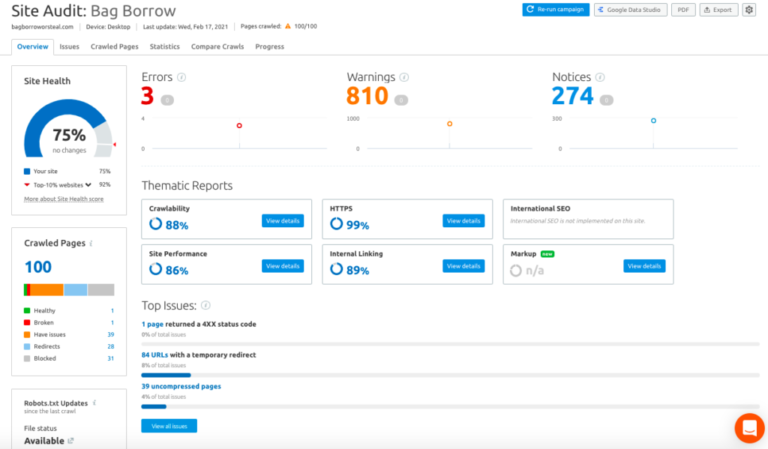This screenshot has width=768, height=449.
Task: Open the 1 page 4XX issue link
Action: (152, 324)
